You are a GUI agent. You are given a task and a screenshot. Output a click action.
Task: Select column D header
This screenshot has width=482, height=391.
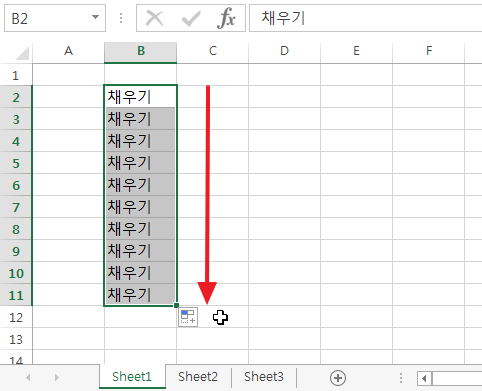click(x=284, y=51)
